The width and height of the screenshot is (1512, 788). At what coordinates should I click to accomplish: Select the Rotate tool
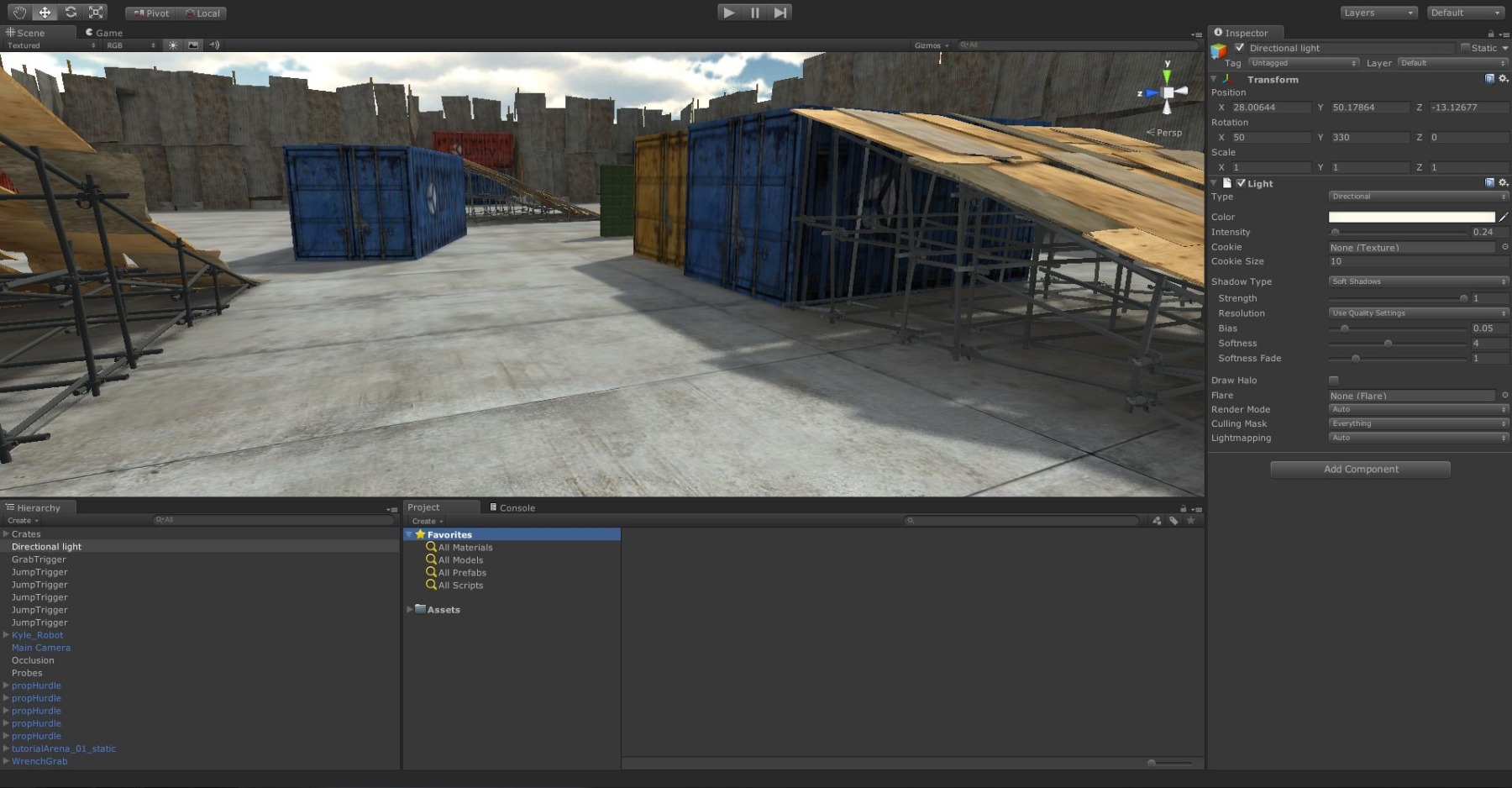pos(71,13)
